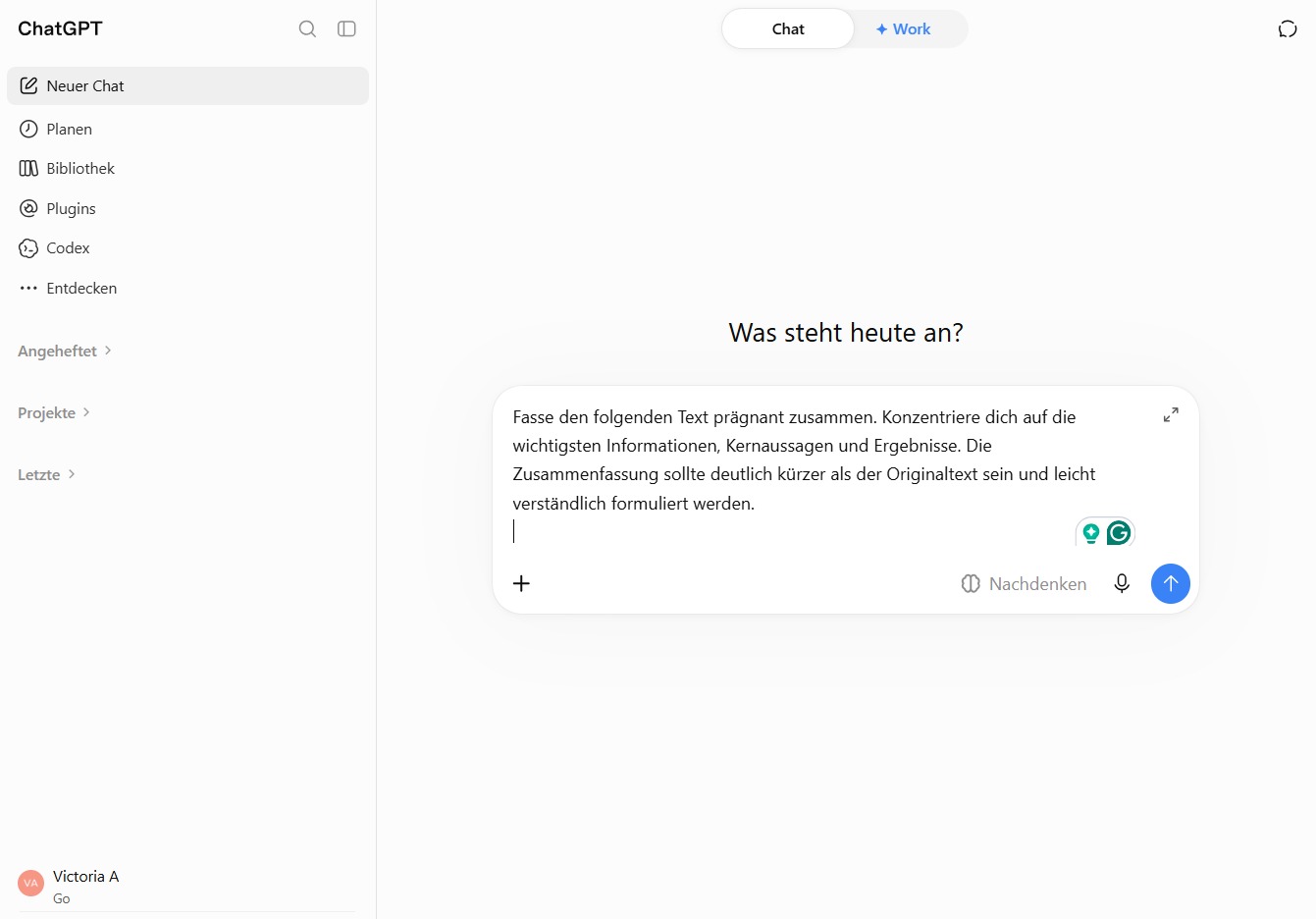Click the Neuer Chat pencil icon
The width and height of the screenshot is (1316, 919).
pos(28,85)
